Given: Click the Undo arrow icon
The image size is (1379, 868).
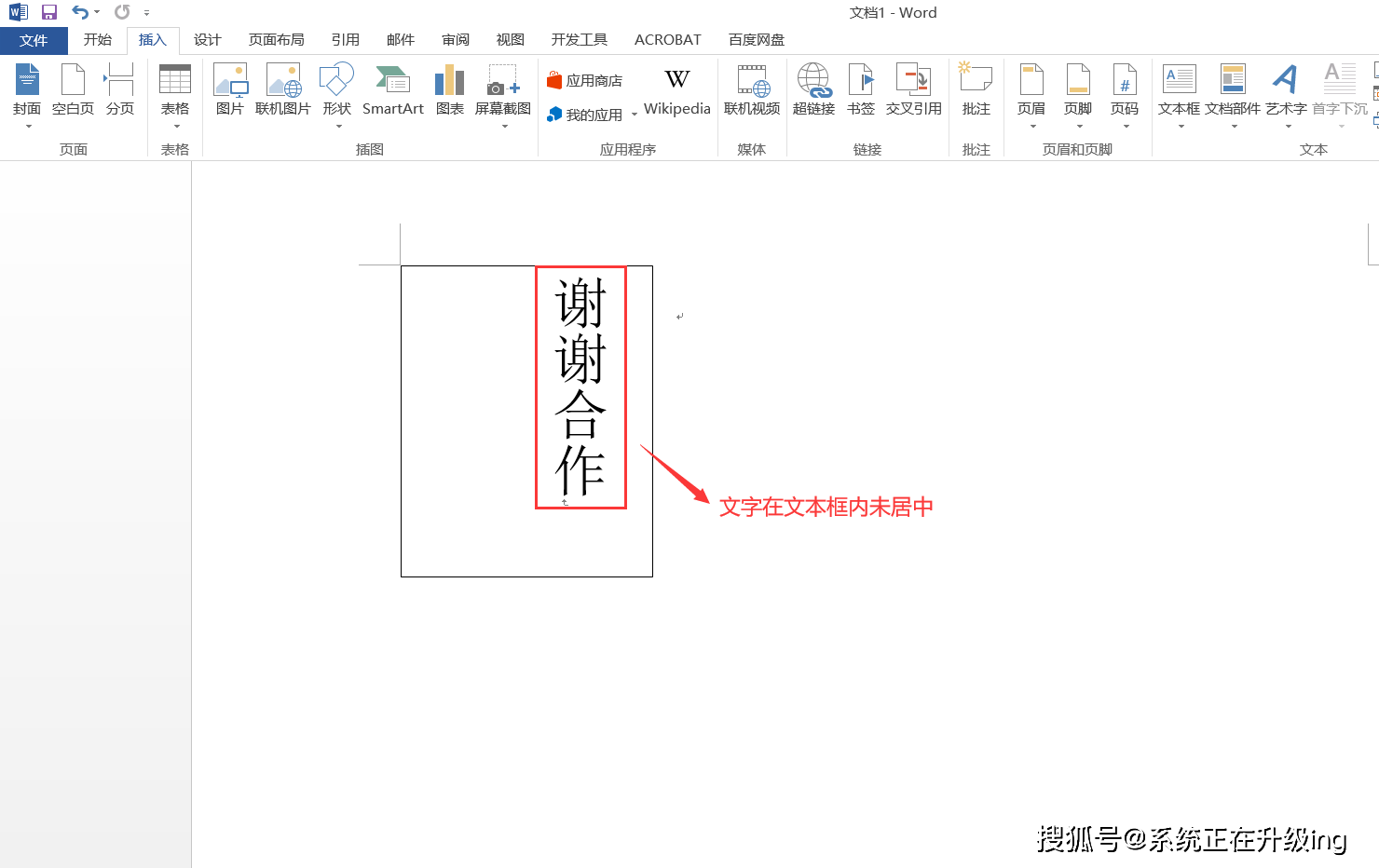Looking at the screenshot, I should pos(80,12).
